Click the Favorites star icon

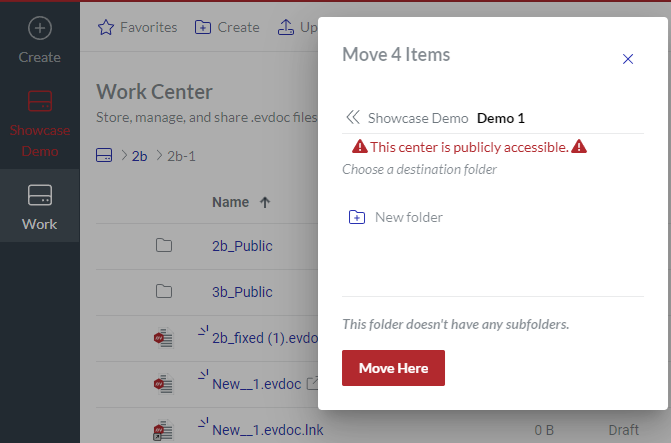point(106,27)
